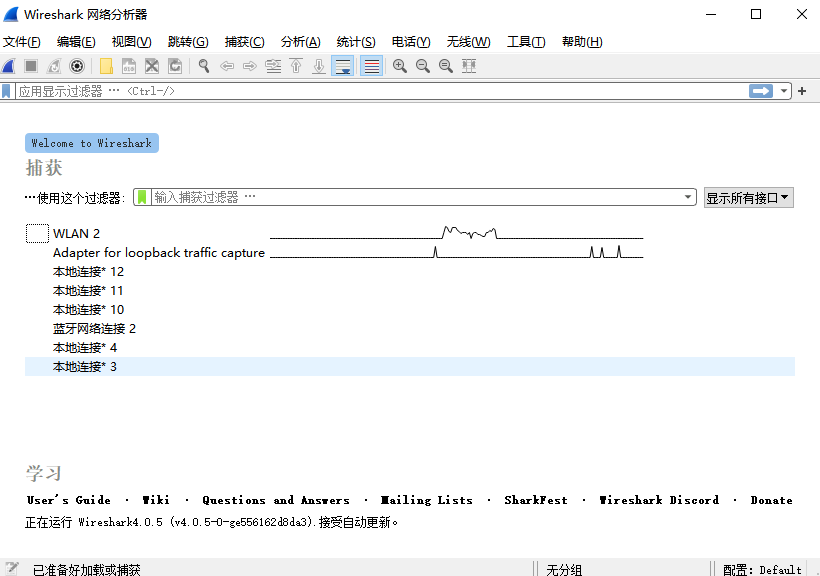The image size is (820, 576).
Task: Click capture file properties icon in status bar
Action: [x=12, y=569]
